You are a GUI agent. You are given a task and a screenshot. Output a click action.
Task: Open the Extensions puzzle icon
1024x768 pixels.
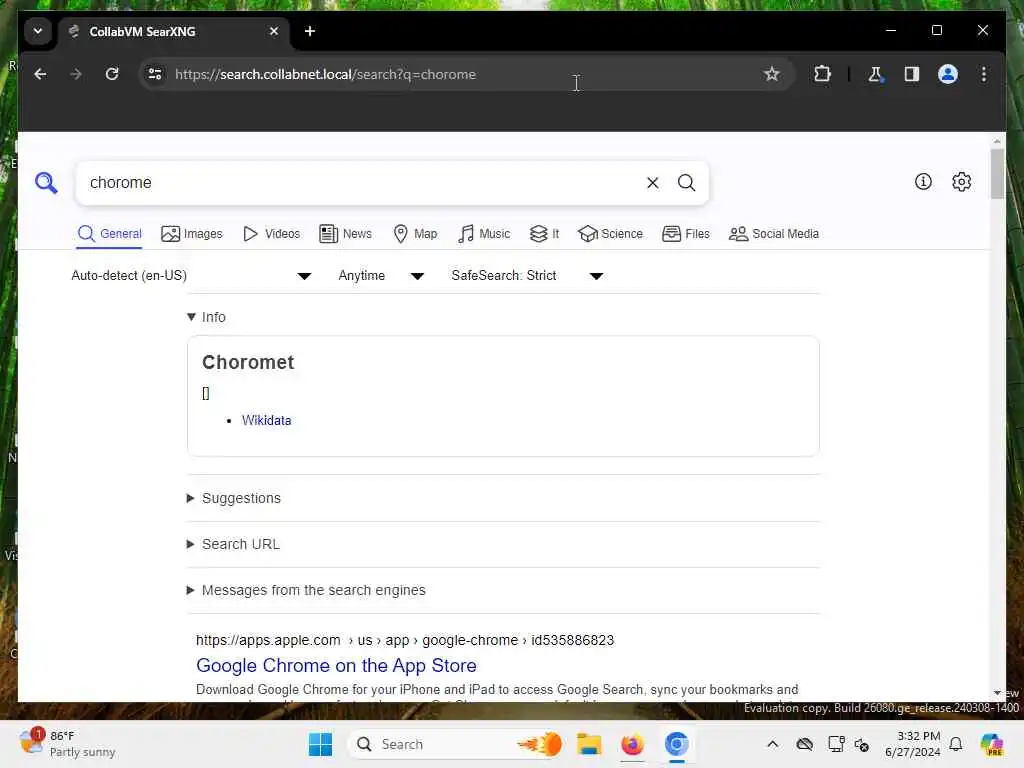822,74
